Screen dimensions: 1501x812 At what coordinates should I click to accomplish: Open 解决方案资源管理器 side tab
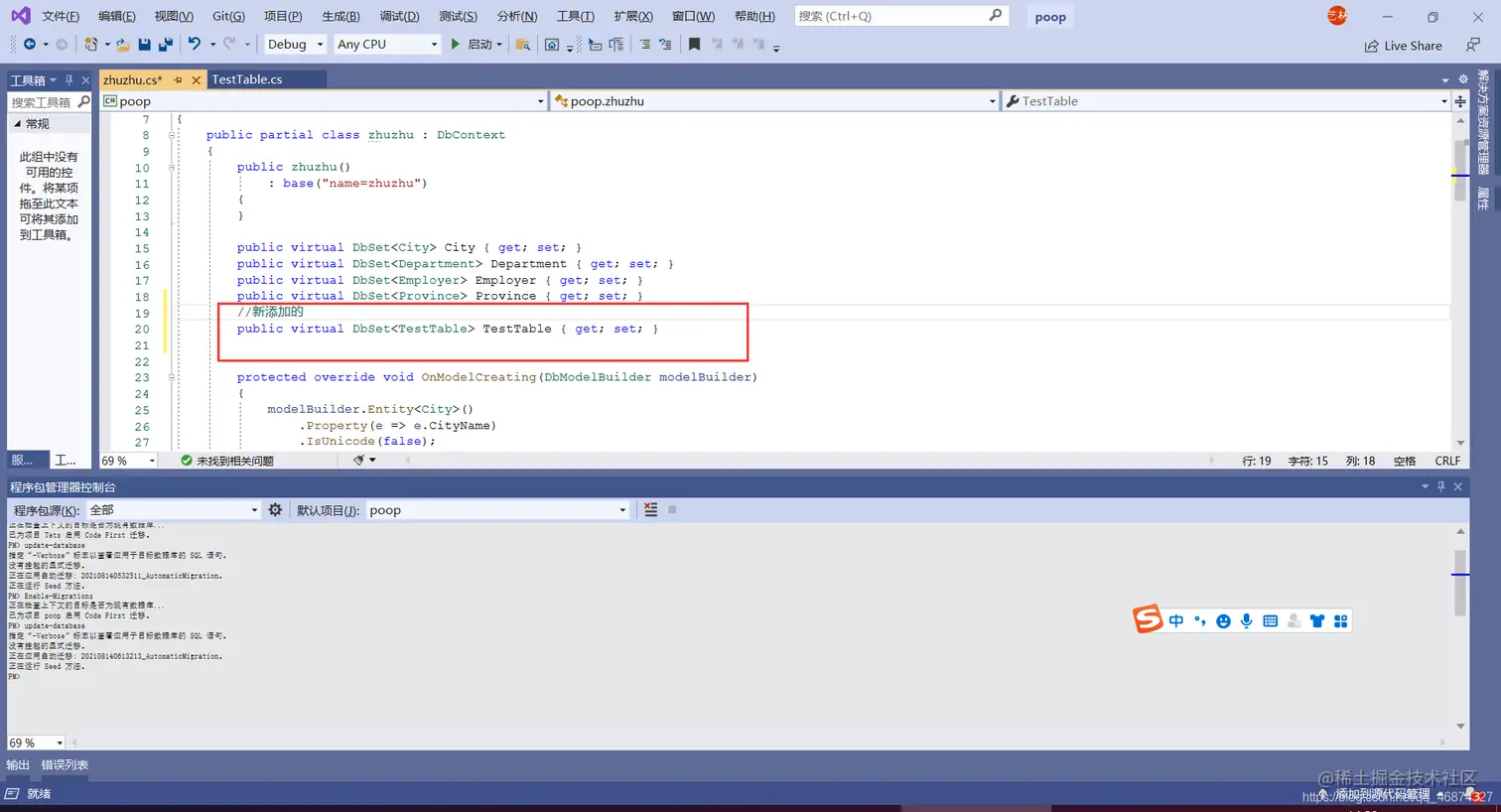(1483, 121)
